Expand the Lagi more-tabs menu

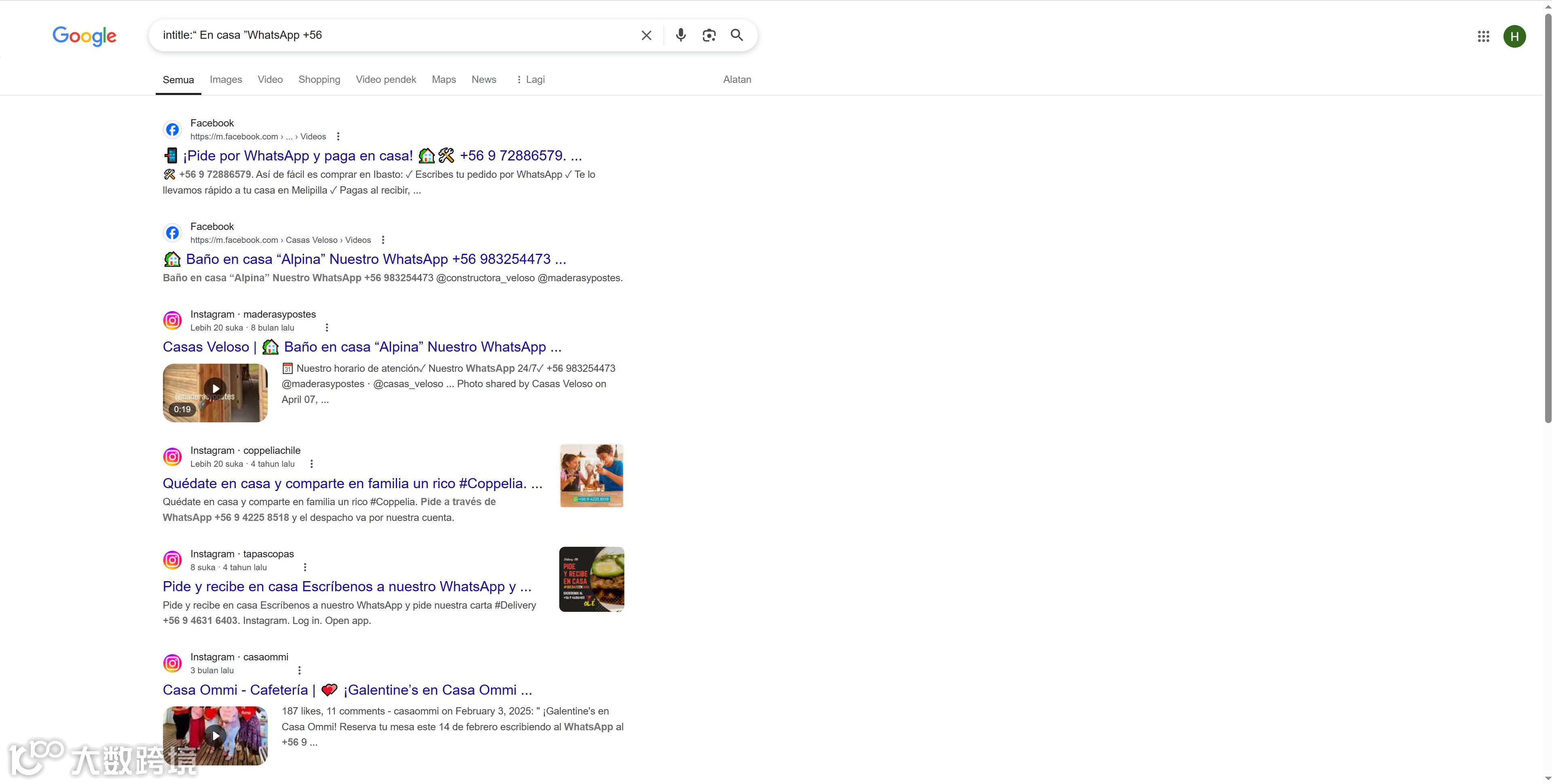530,80
